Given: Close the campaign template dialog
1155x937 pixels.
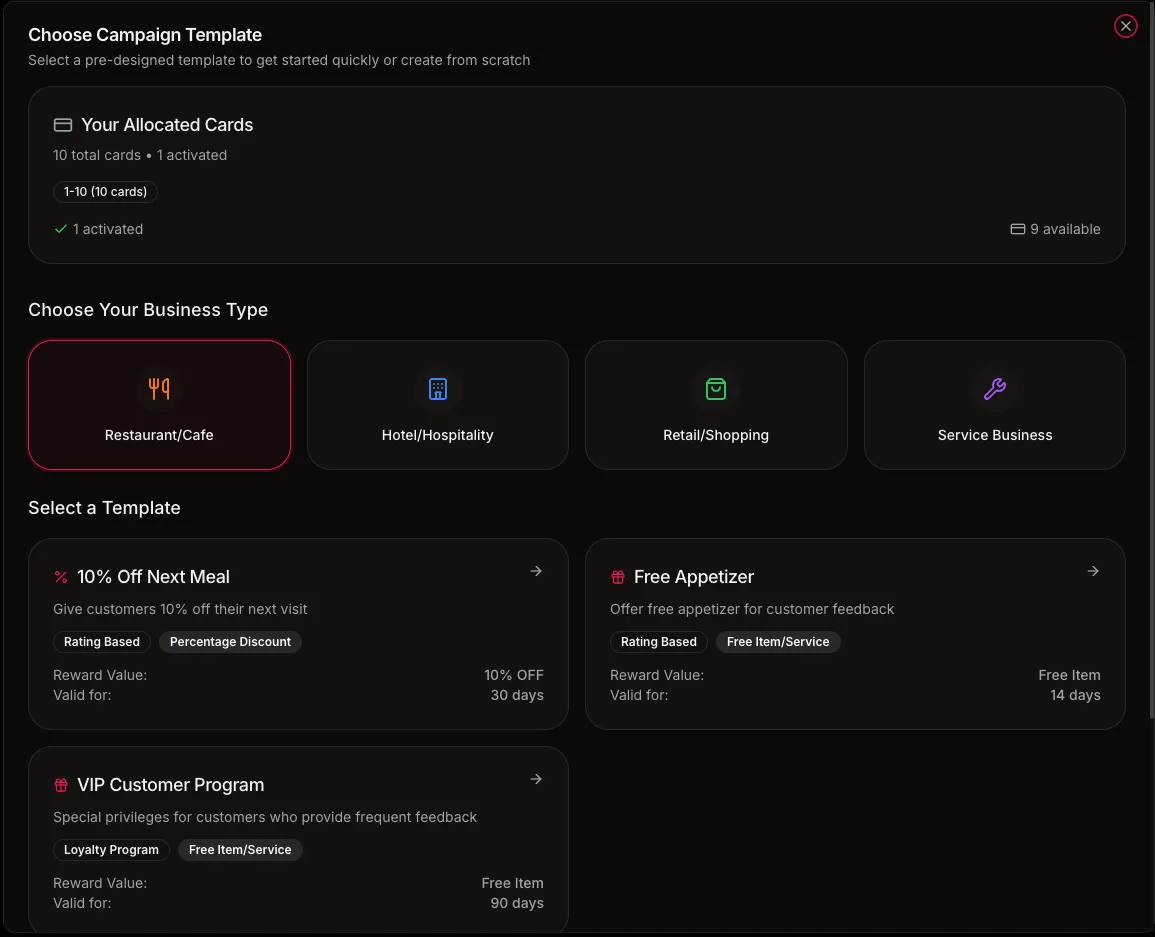Looking at the screenshot, I should [1126, 27].
